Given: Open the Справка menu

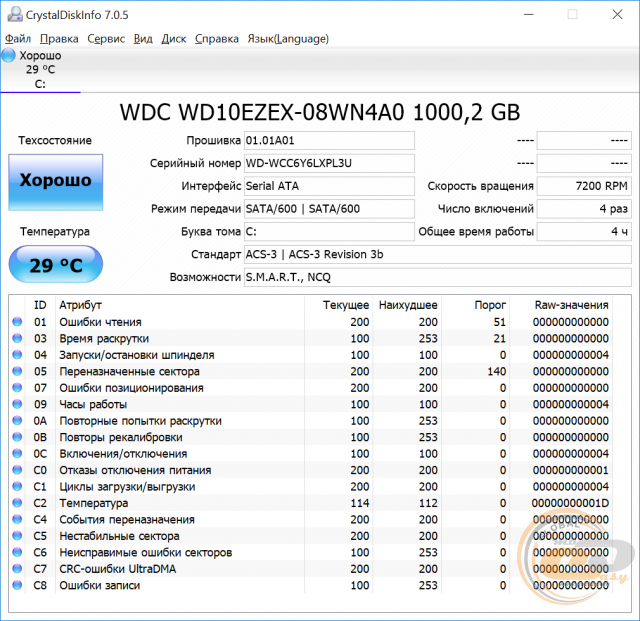Looking at the screenshot, I should coord(217,39).
